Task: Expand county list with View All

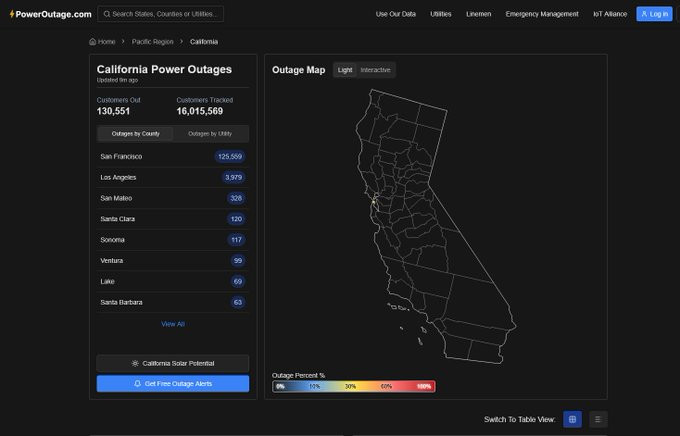Action: tap(173, 324)
